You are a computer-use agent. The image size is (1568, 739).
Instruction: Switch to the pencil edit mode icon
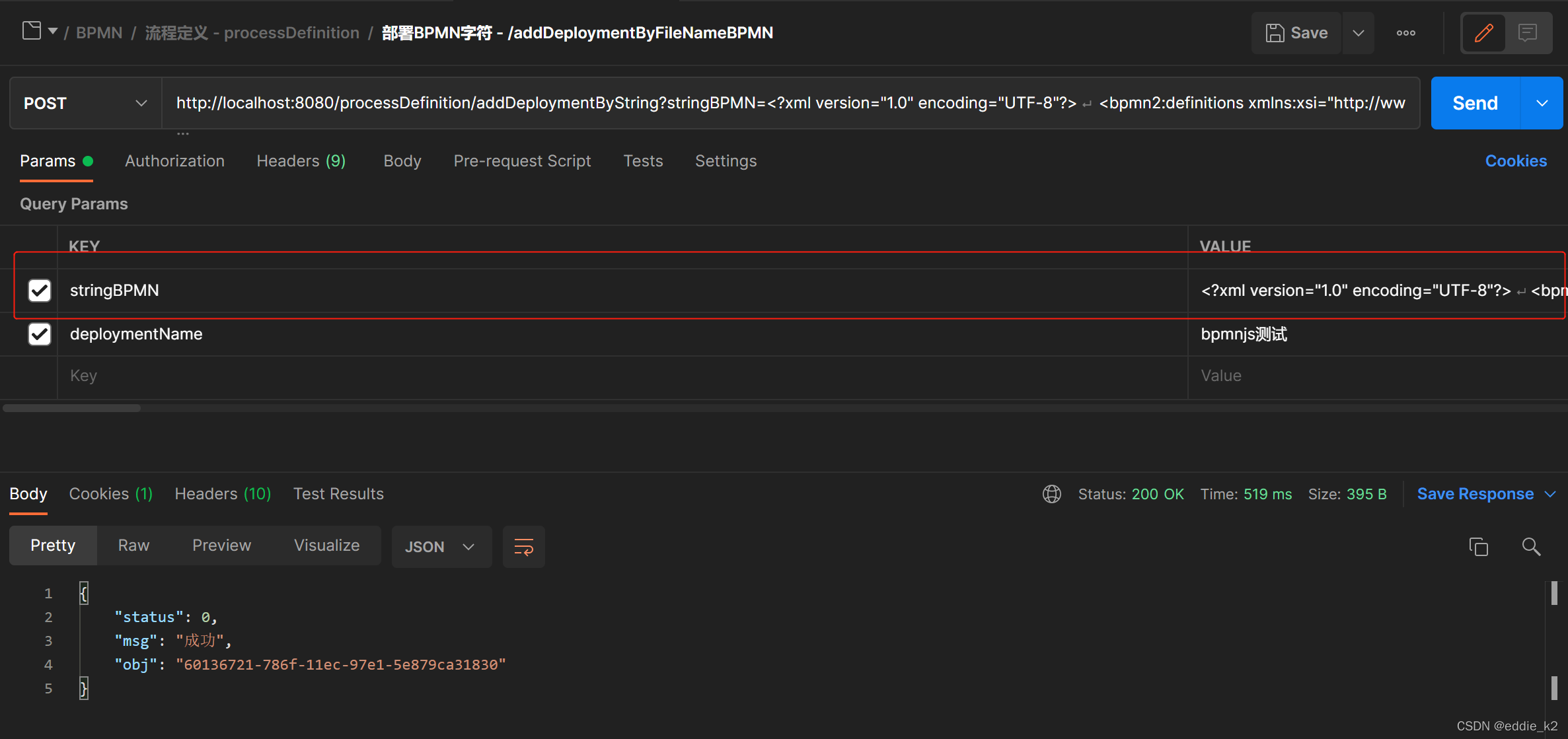coord(1483,32)
